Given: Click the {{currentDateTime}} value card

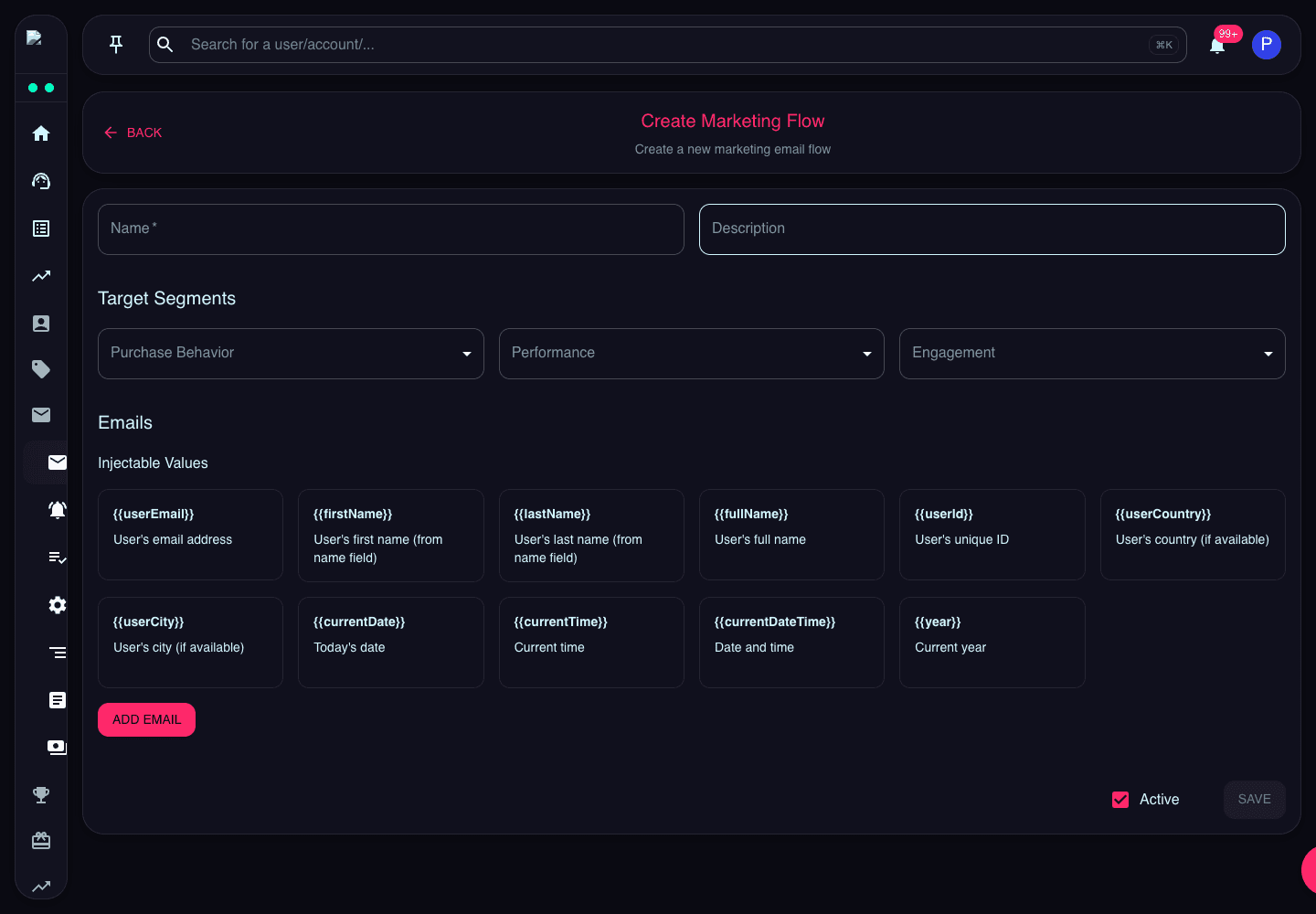Looking at the screenshot, I should click(791, 643).
